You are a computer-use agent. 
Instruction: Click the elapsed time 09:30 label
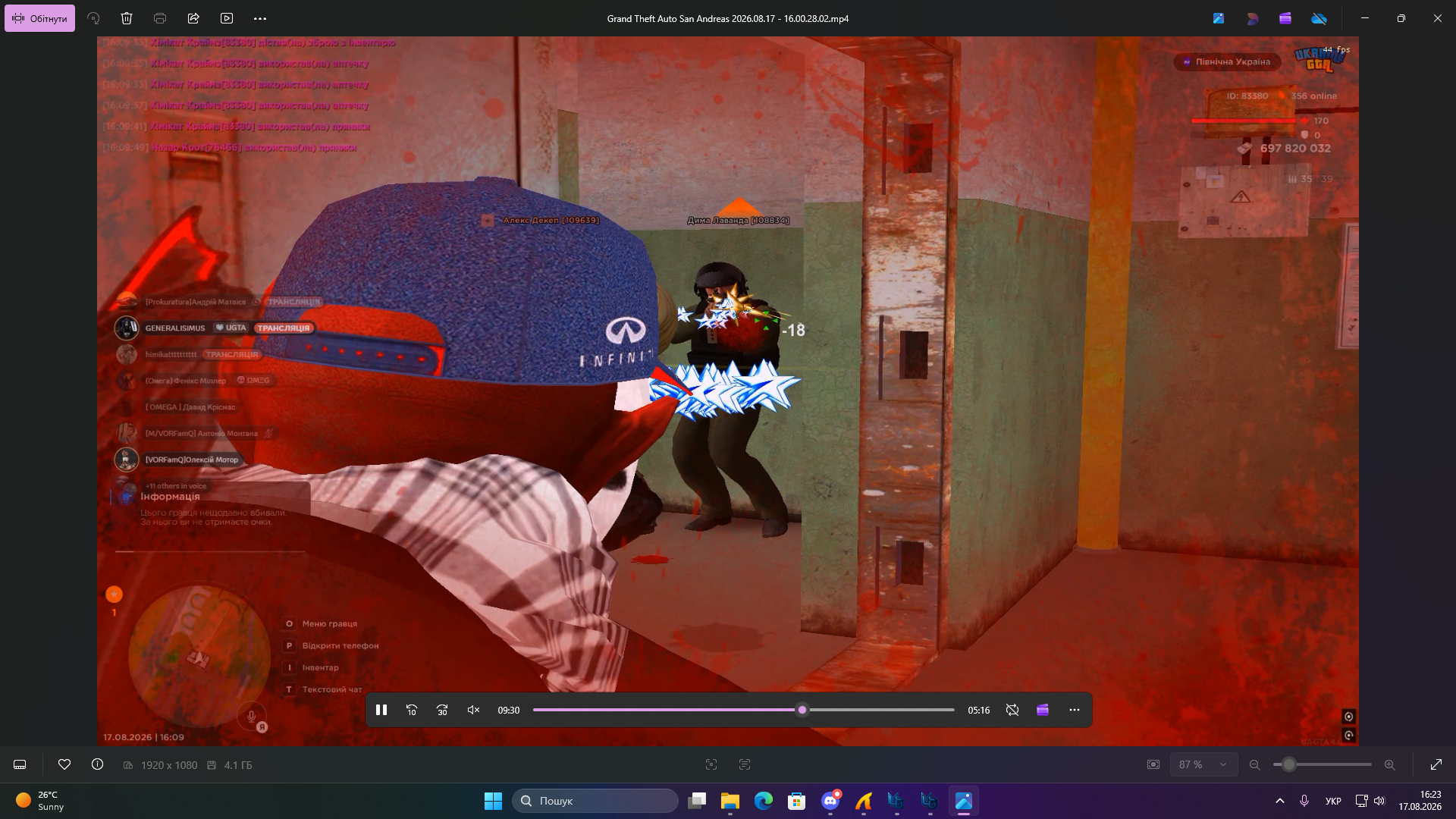(508, 711)
